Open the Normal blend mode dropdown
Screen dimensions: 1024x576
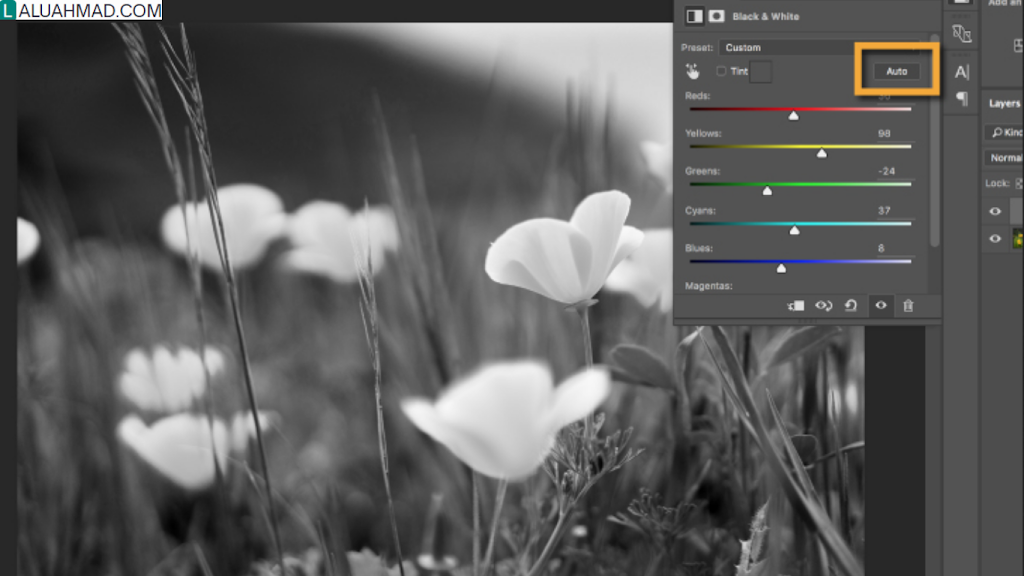[1004, 158]
